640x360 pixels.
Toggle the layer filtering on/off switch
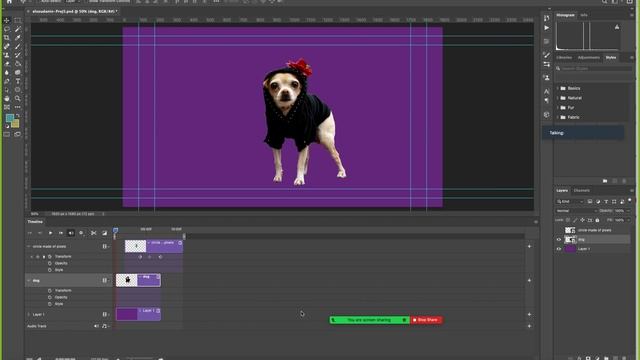pos(630,200)
